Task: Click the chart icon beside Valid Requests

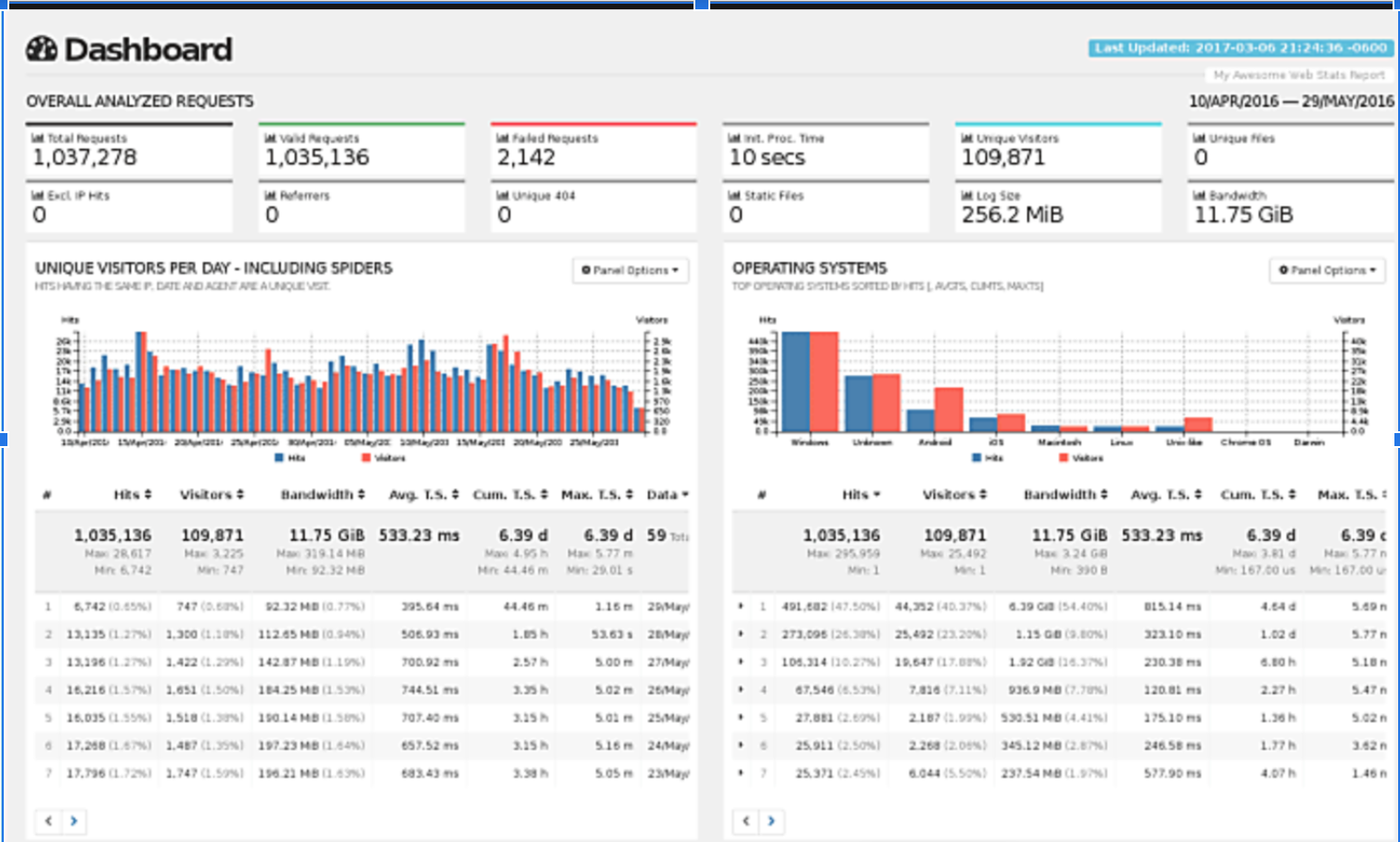Action: click(x=270, y=138)
